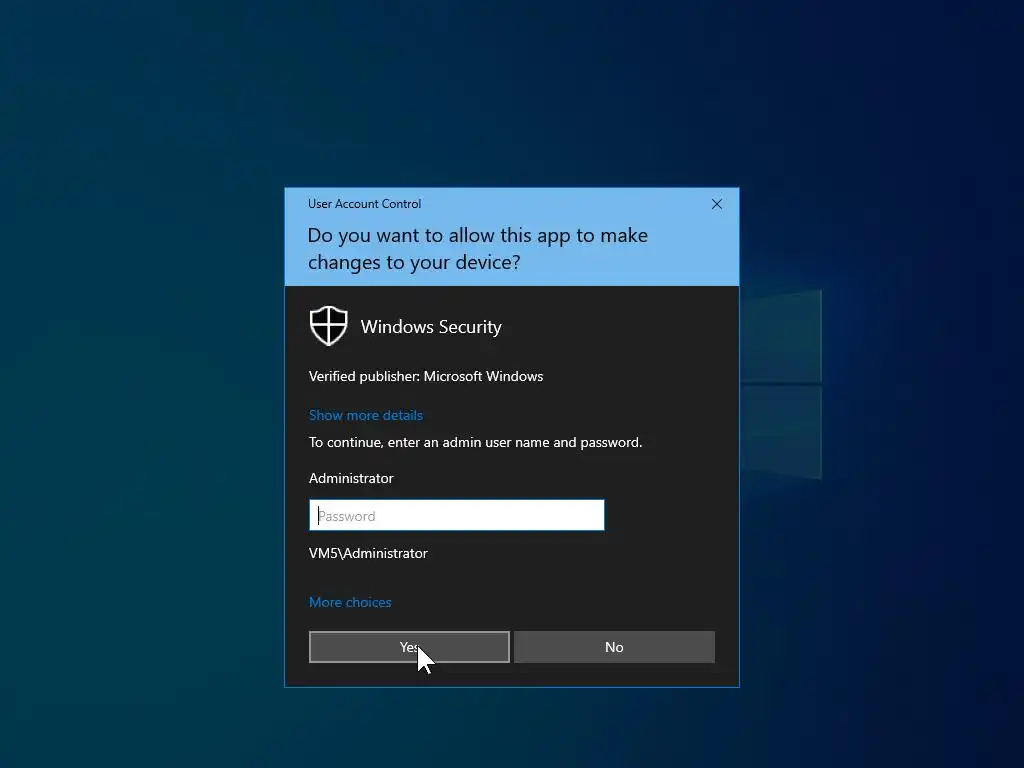Click the Windows Security app name

point(431,327)
